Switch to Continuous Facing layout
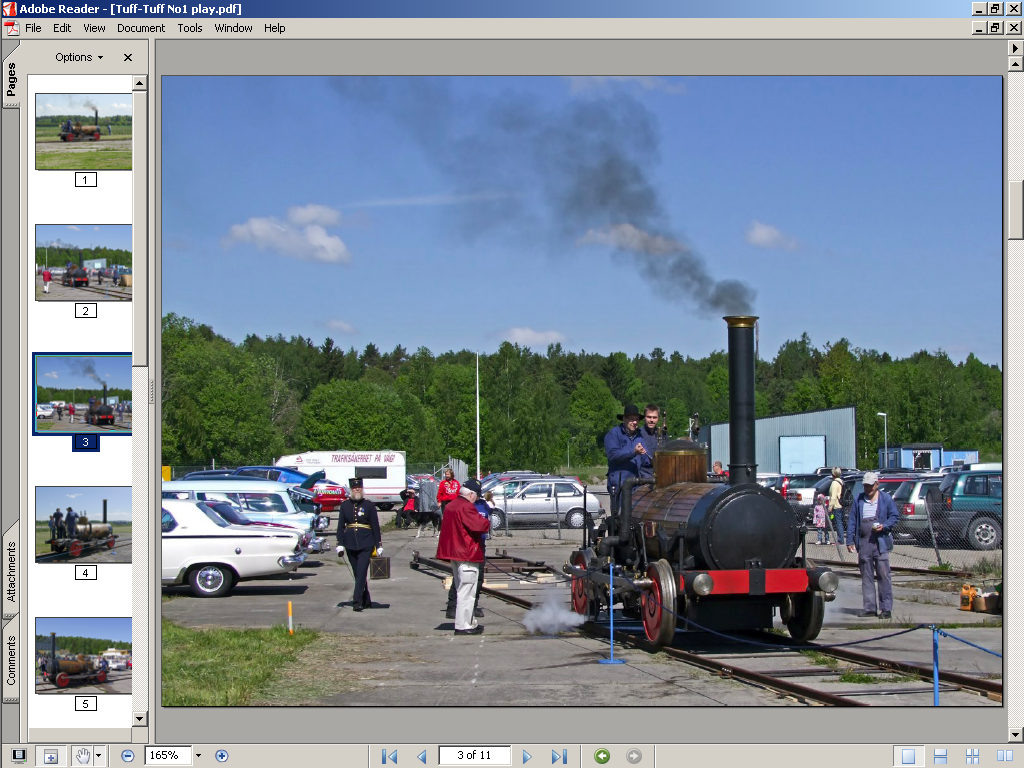 (x=972, y=756)
